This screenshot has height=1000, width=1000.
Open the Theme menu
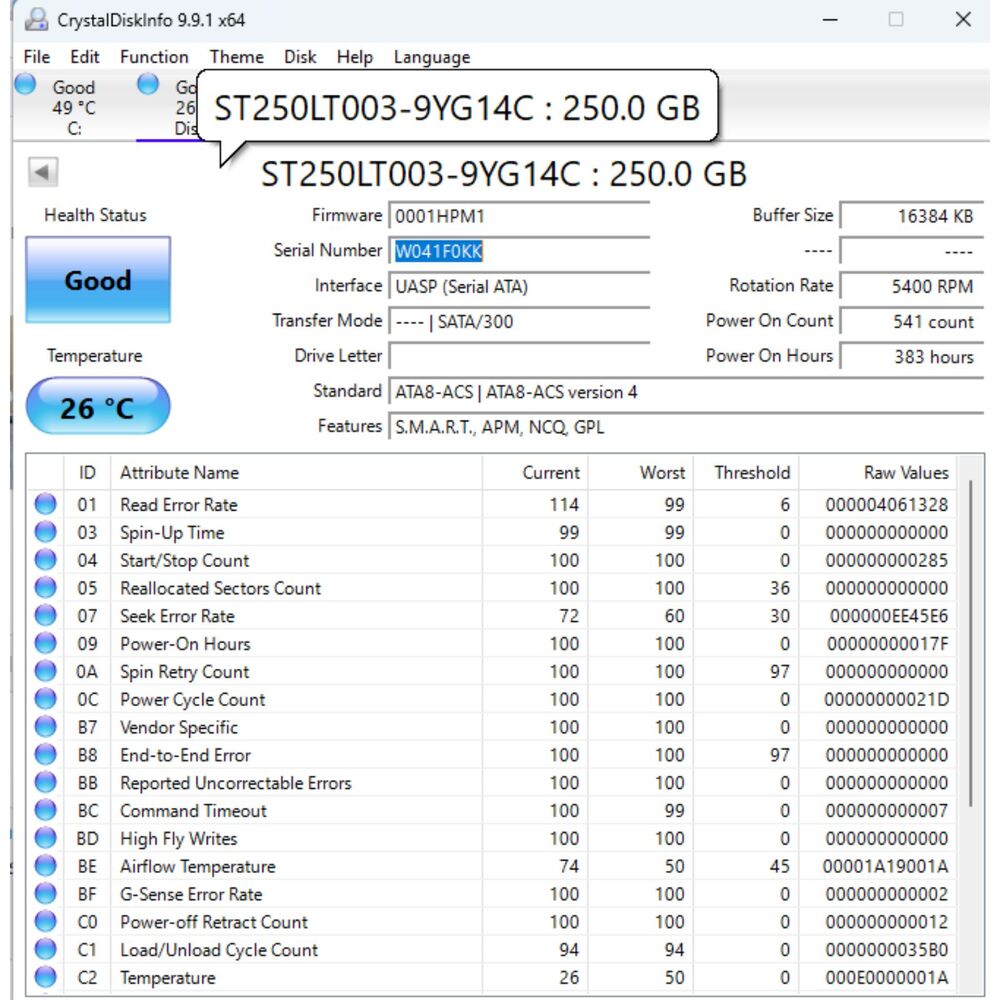tap(237, 57)
